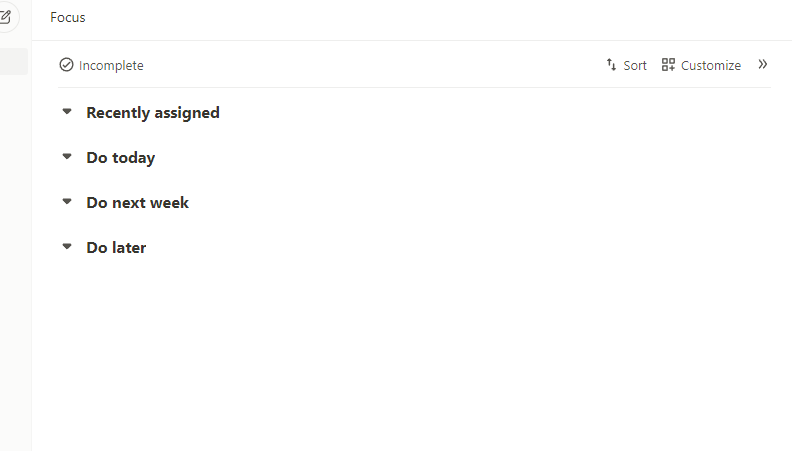Select the Recently assigned section title

[153, 113]
